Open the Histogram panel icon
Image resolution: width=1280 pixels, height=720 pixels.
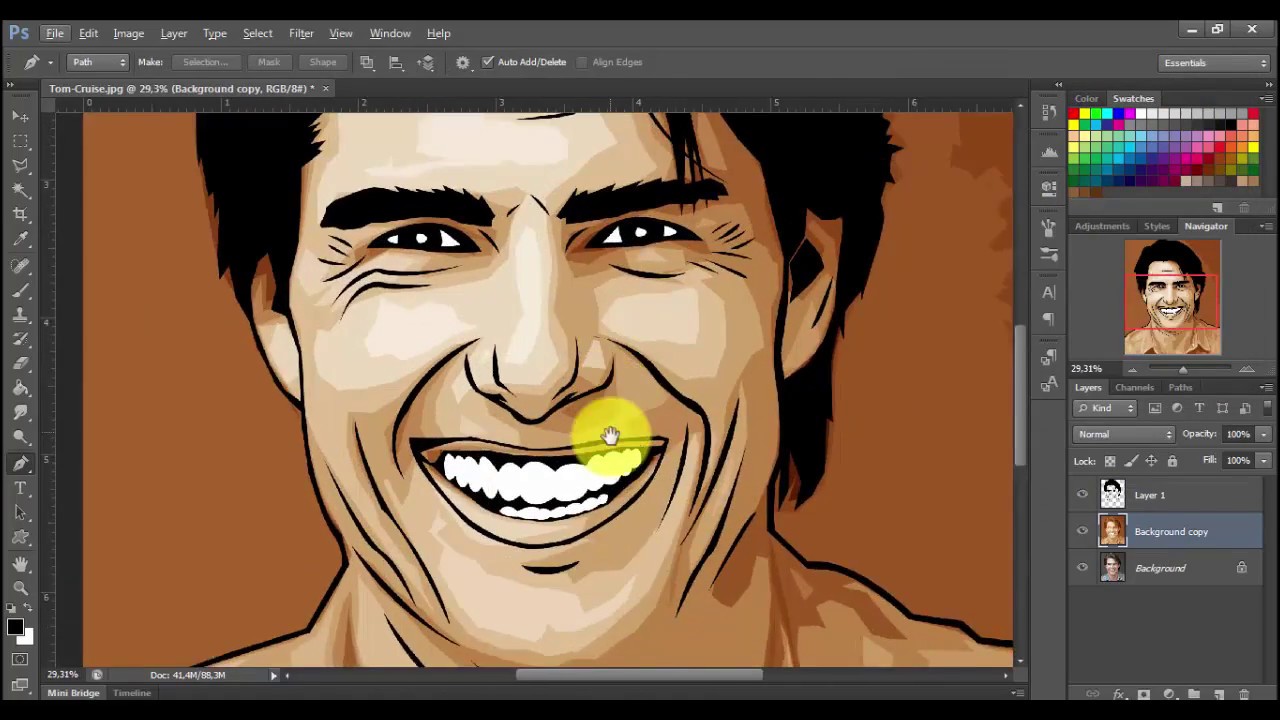[1049, 152]
